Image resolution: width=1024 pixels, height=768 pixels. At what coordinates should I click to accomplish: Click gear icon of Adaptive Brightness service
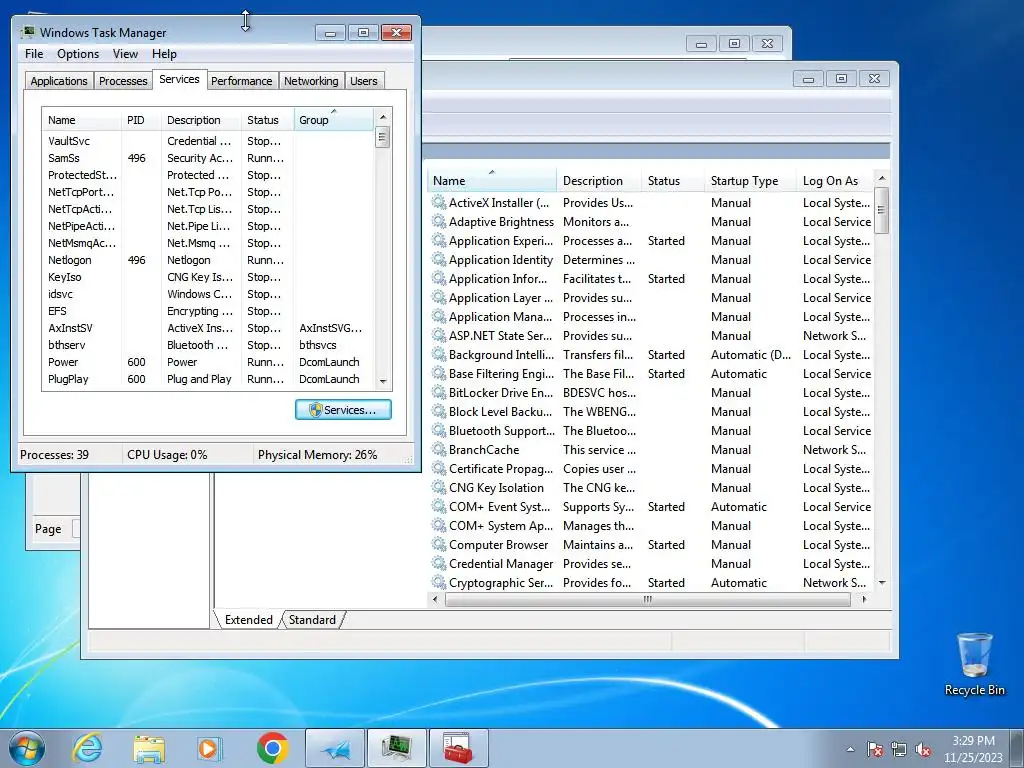tap(439, 221)
